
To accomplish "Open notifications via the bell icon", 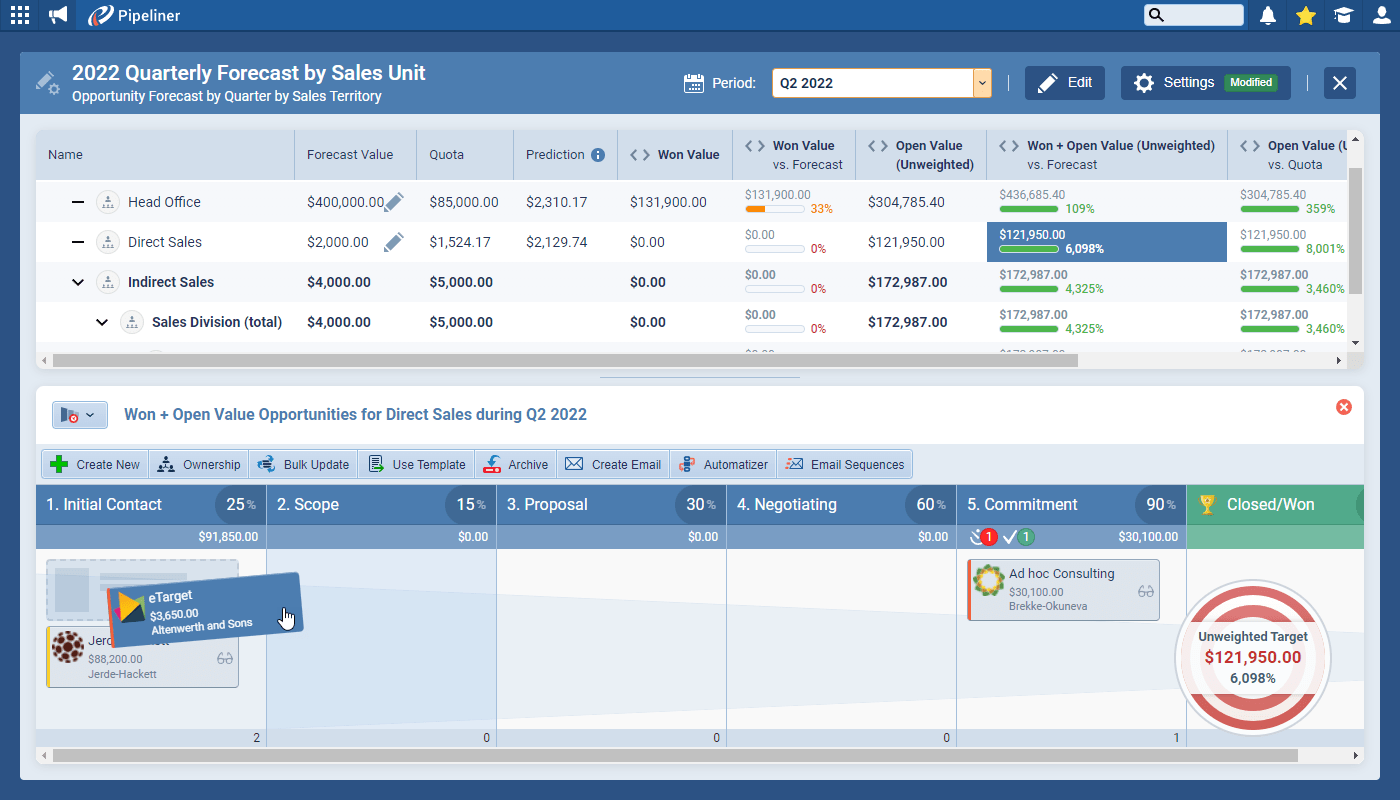I will click(1267, 15).
